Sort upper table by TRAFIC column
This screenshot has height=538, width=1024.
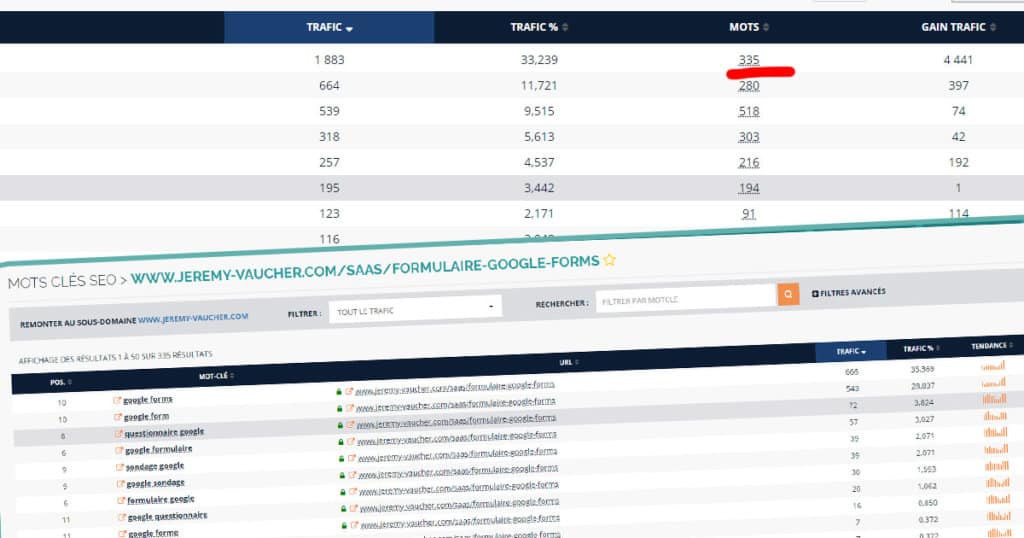[x=329, y=27]
